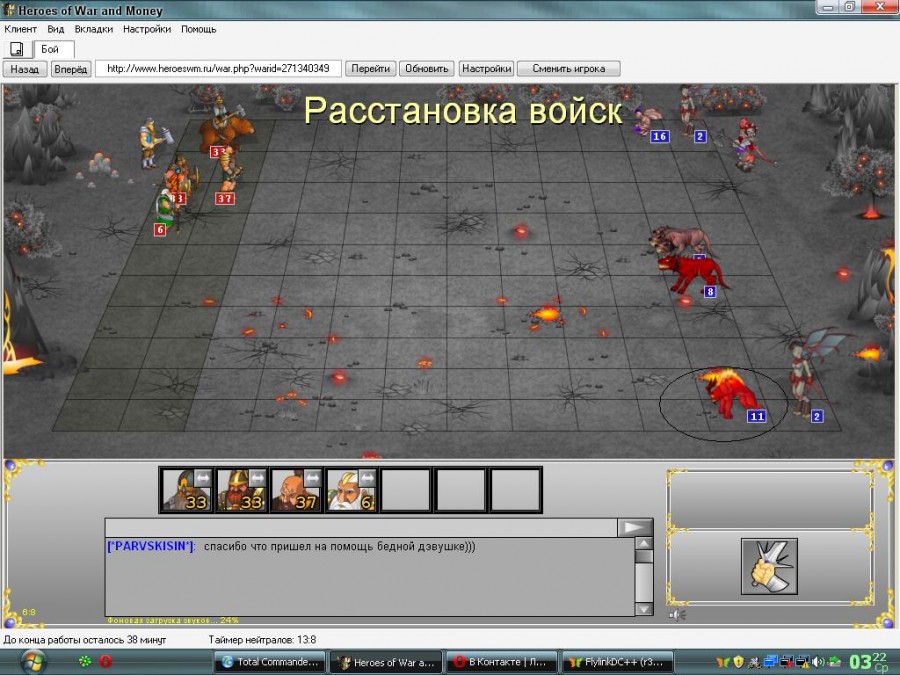Click the succubus labeled 2 beside the imps
Screen dimensions: 900x675
689,112
